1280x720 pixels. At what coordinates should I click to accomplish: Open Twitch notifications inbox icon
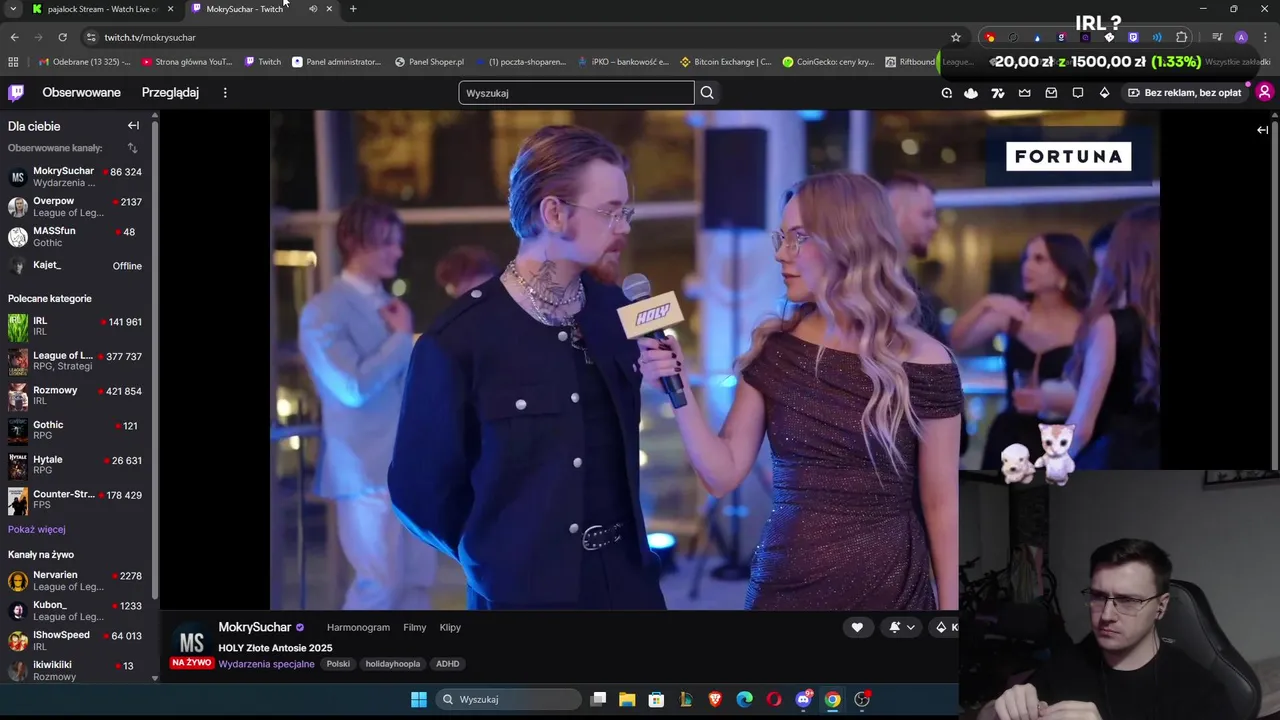click(x=1051, y=93)
